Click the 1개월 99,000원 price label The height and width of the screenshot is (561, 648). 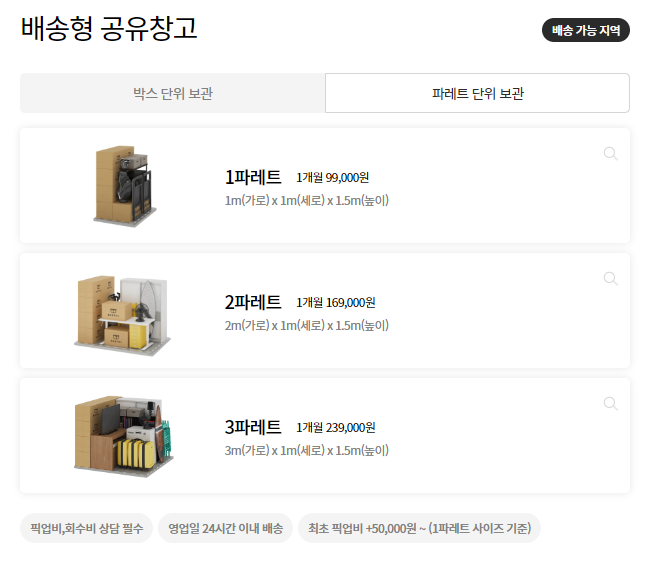coord(332,178)
